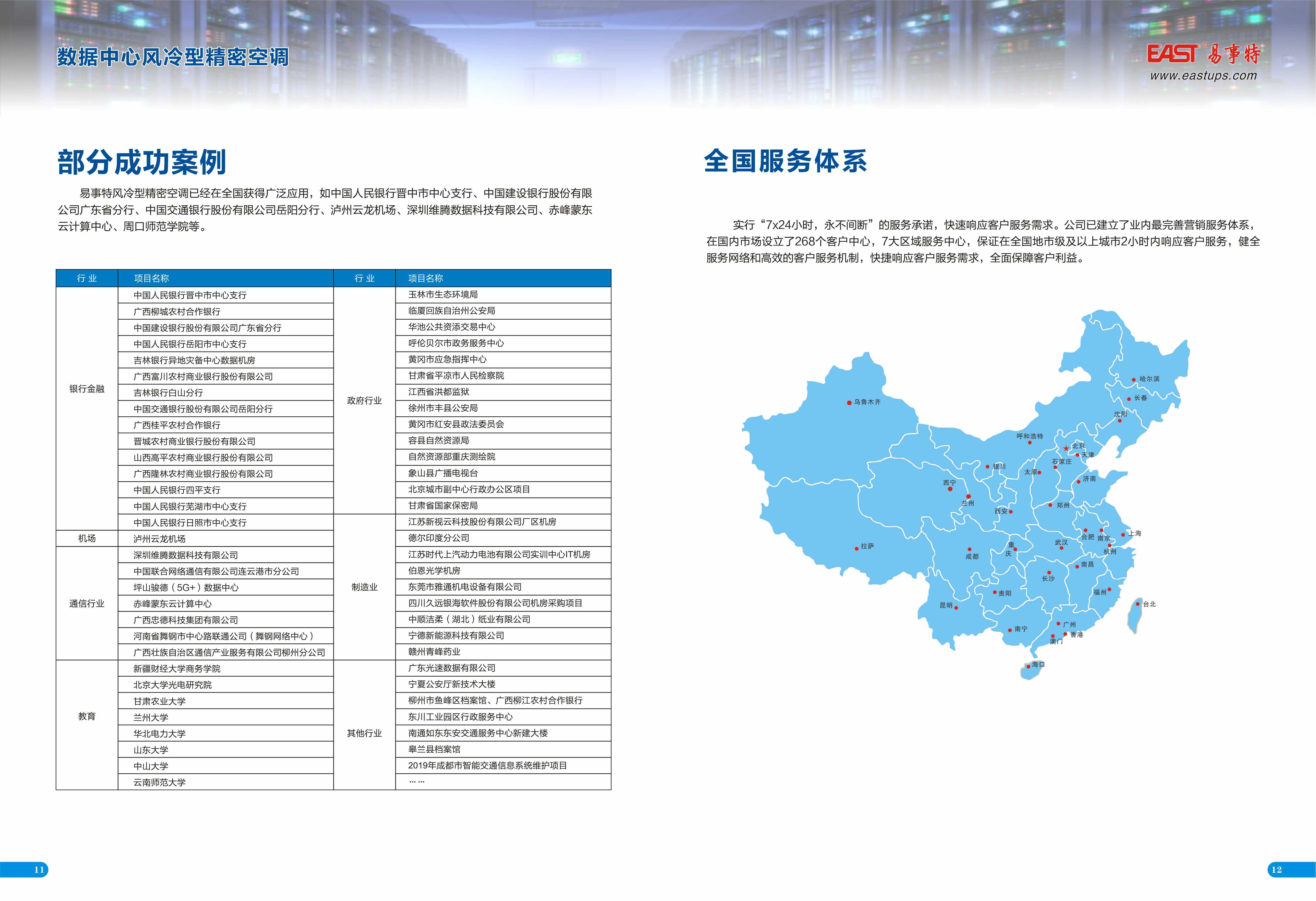Click the 台北 red dot on map
This screenshot has width=1316, height=901.
point(1138,604)
